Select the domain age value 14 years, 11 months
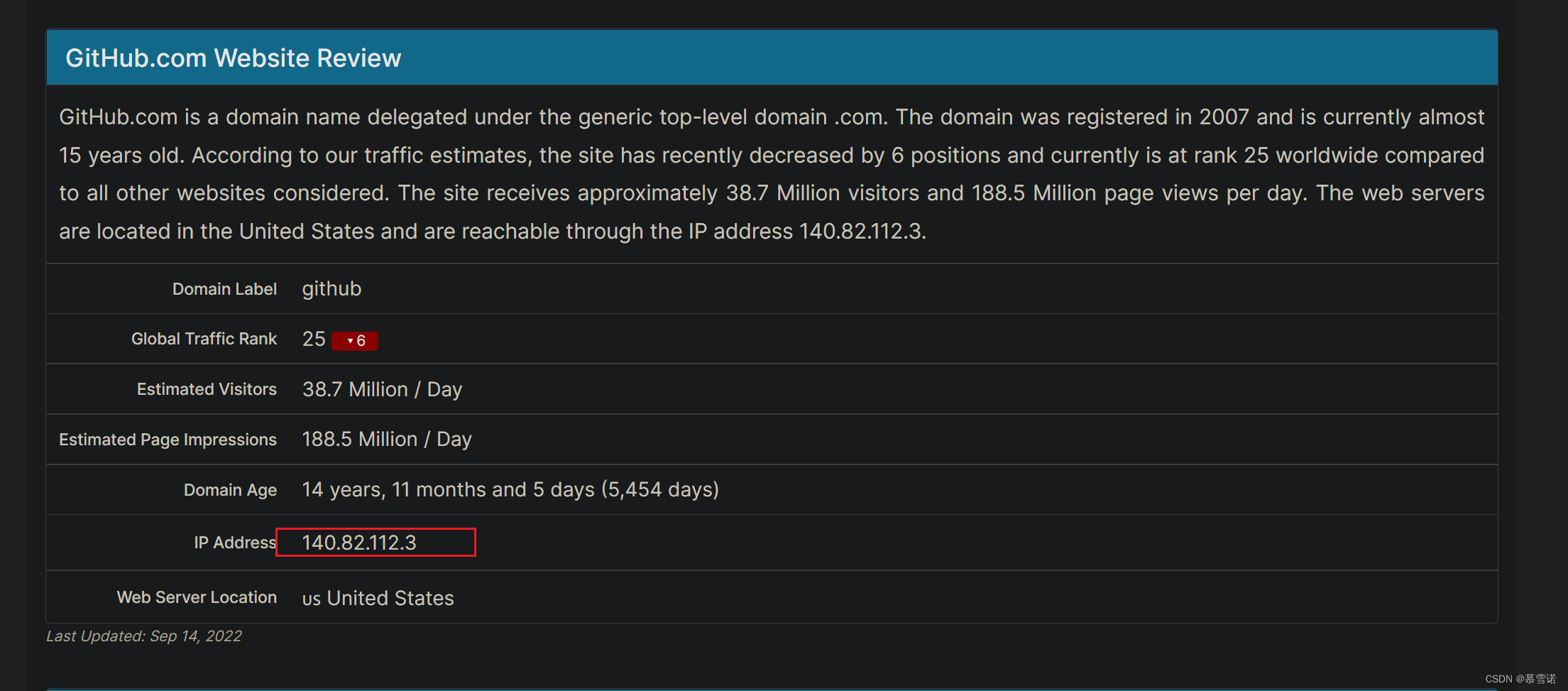This screenshot has width=1568, height=691. coord(510,490)
